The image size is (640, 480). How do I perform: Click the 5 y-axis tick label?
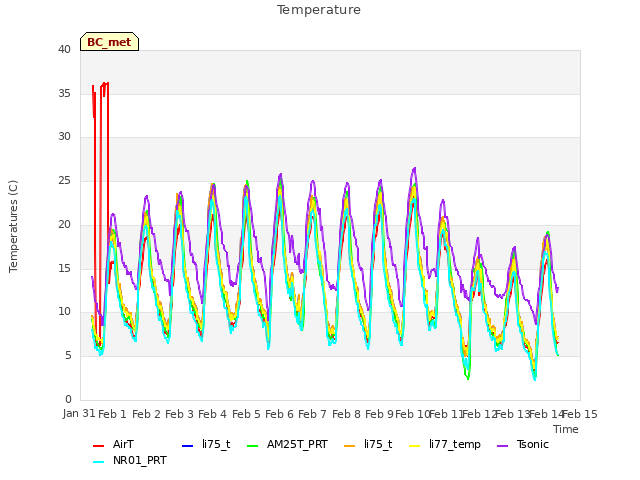[68, 356]
